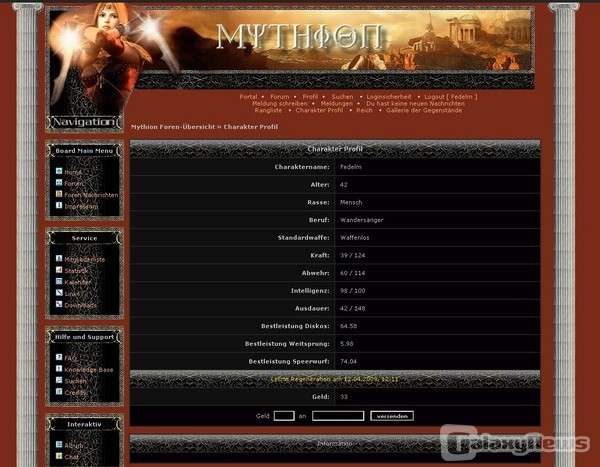Screen dimensions: 600x467
Task: Open the Chat icon under Interaktiv
Action: coord(59,456)
